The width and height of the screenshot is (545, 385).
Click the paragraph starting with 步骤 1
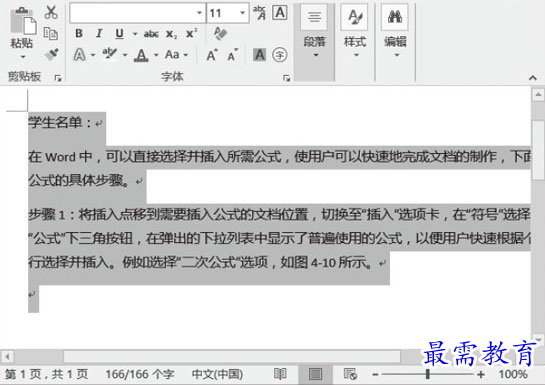tap(279, 238)
